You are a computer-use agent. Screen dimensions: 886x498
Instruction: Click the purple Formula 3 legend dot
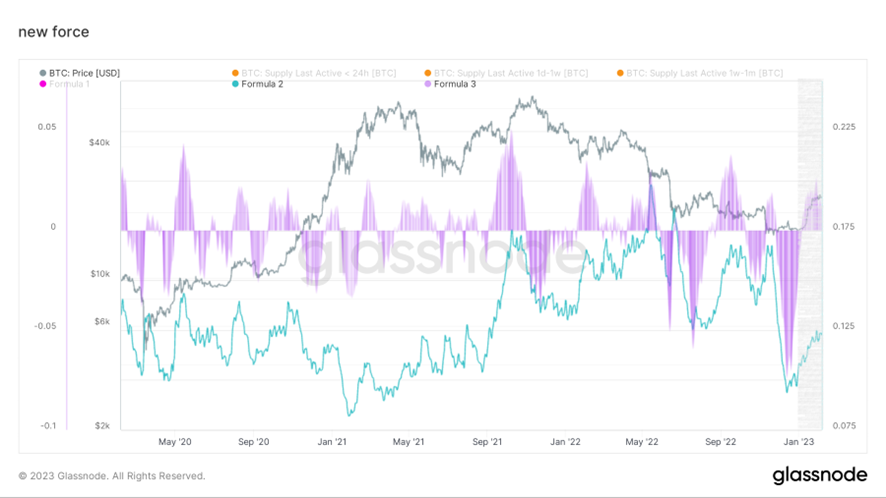click(x=428, y=84)
